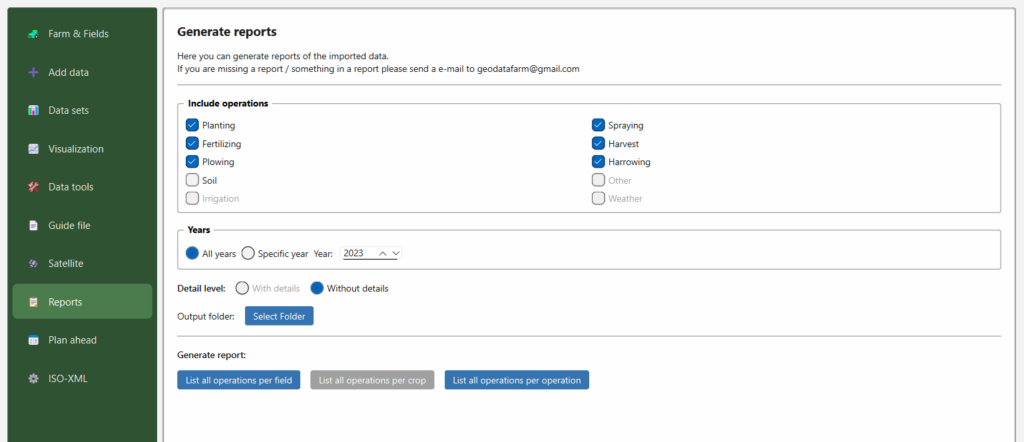1024x442 pixels.
Task: Choose the With details radio option
Action: tap(242, 288)
